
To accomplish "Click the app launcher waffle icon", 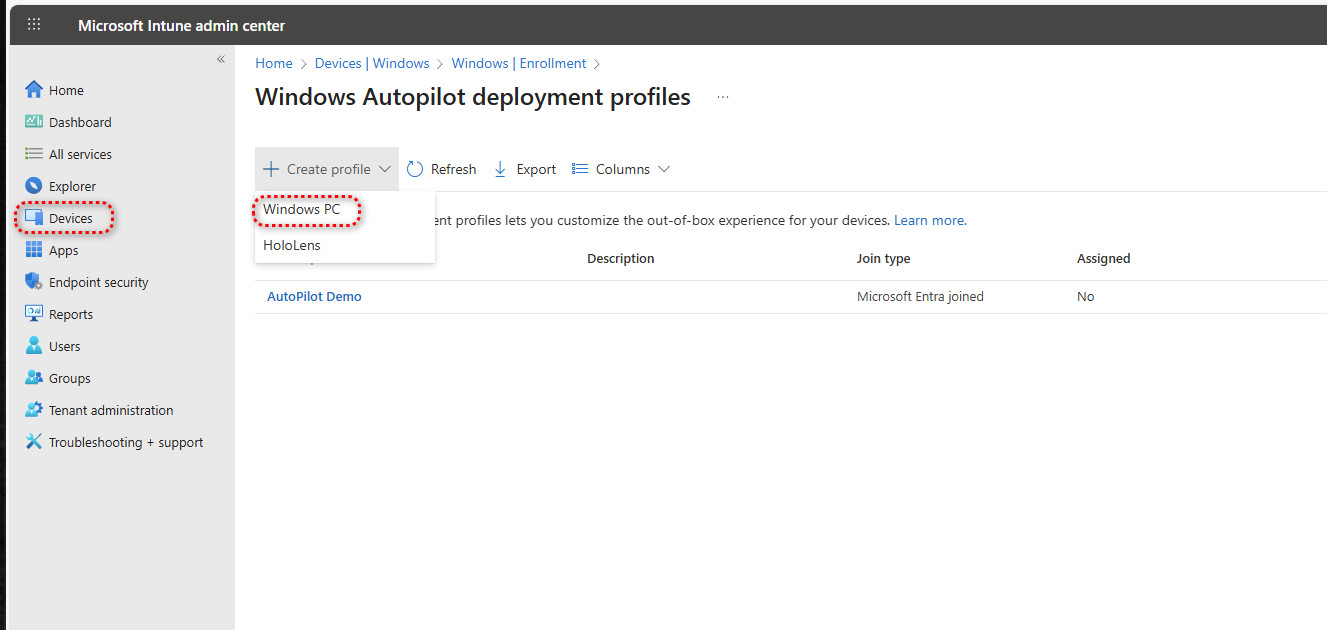I will point(34,25).
